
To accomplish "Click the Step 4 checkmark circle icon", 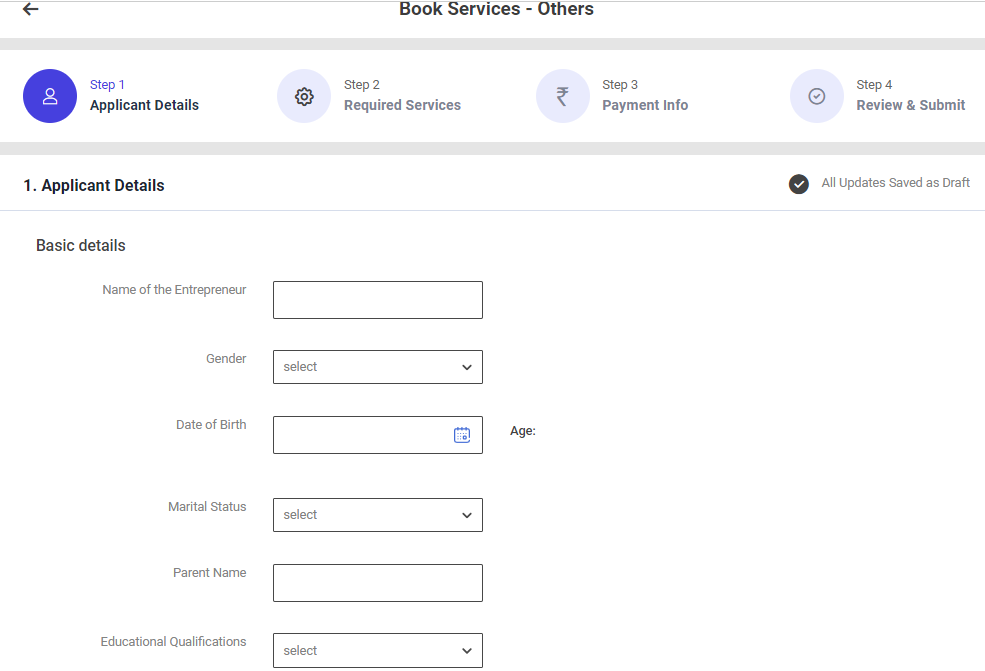I will click(817, 96).
